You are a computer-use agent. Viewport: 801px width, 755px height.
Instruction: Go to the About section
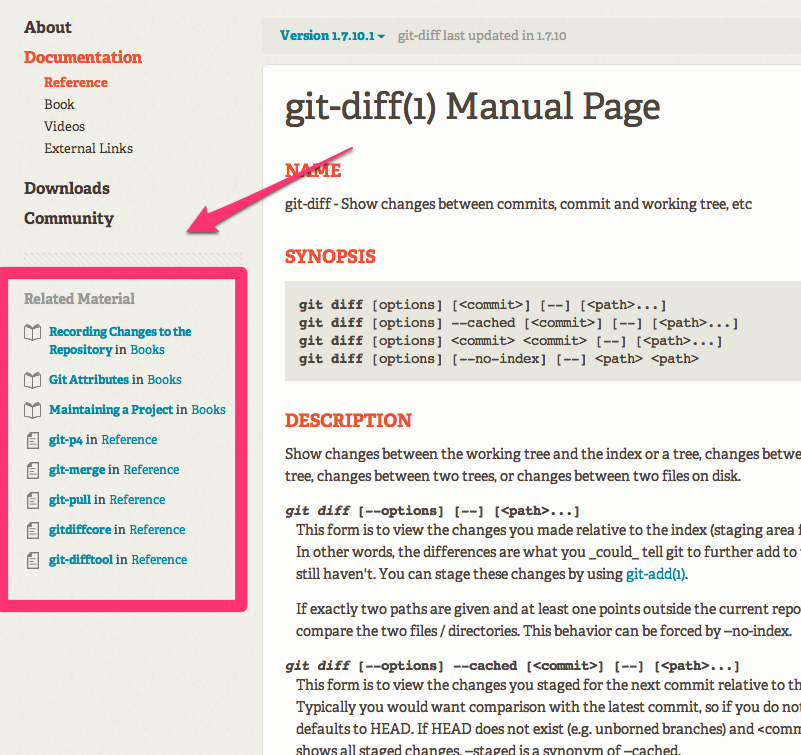pyautogui.click(x=48, y=28)
